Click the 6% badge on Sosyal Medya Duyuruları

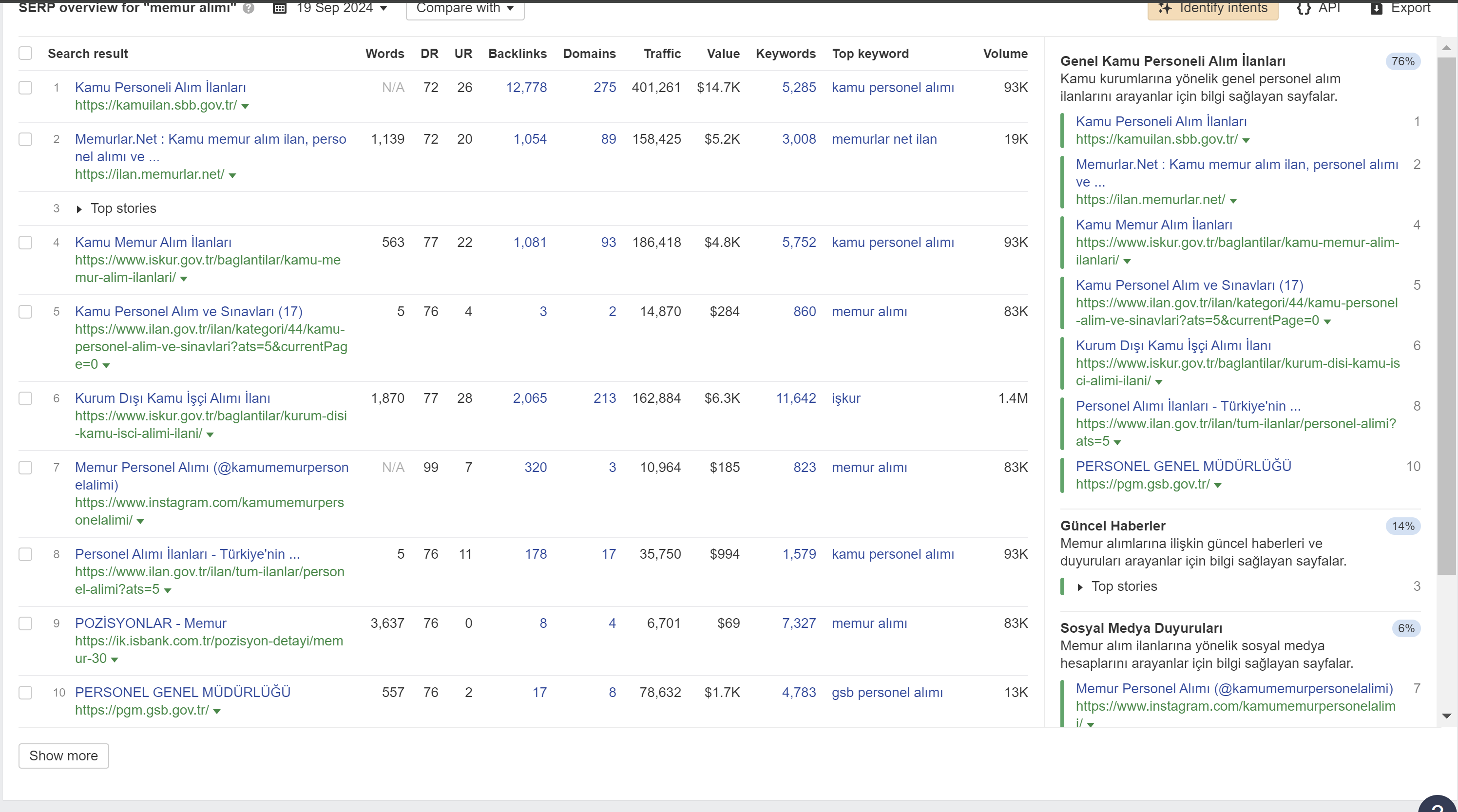pos(1406,629)
